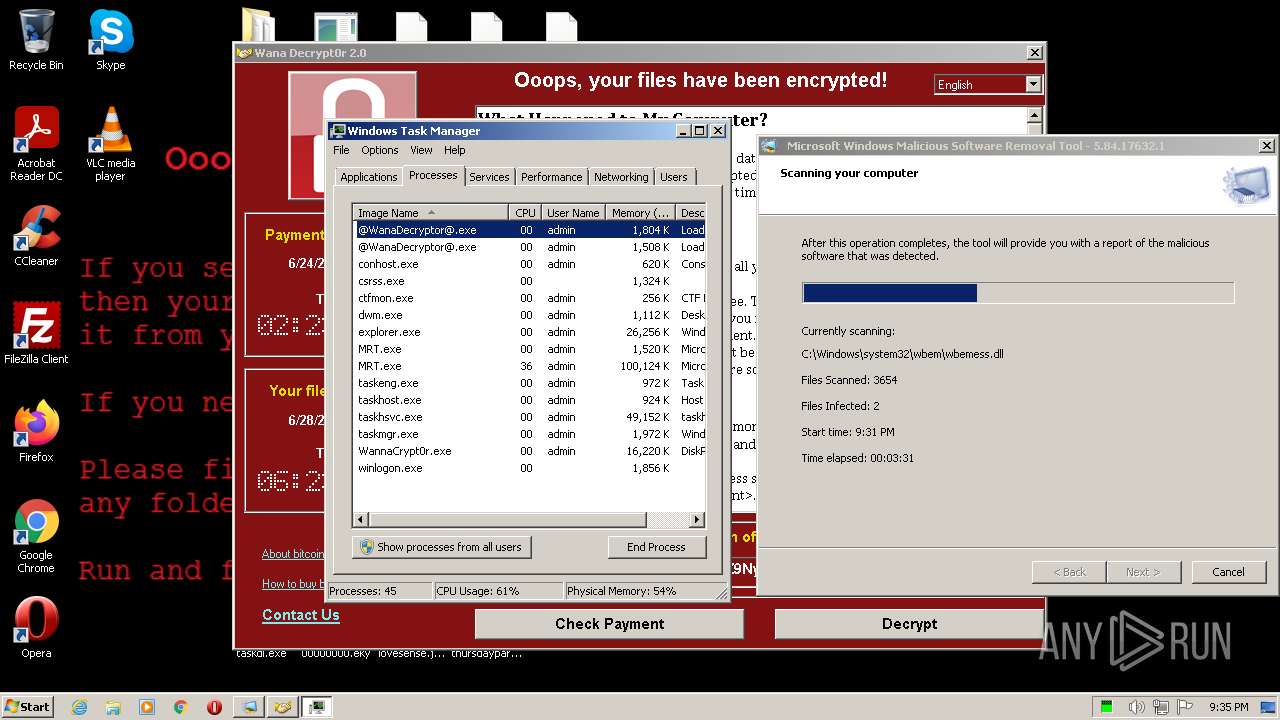Launch Firefox from the desktop

(x=36, y=432)
